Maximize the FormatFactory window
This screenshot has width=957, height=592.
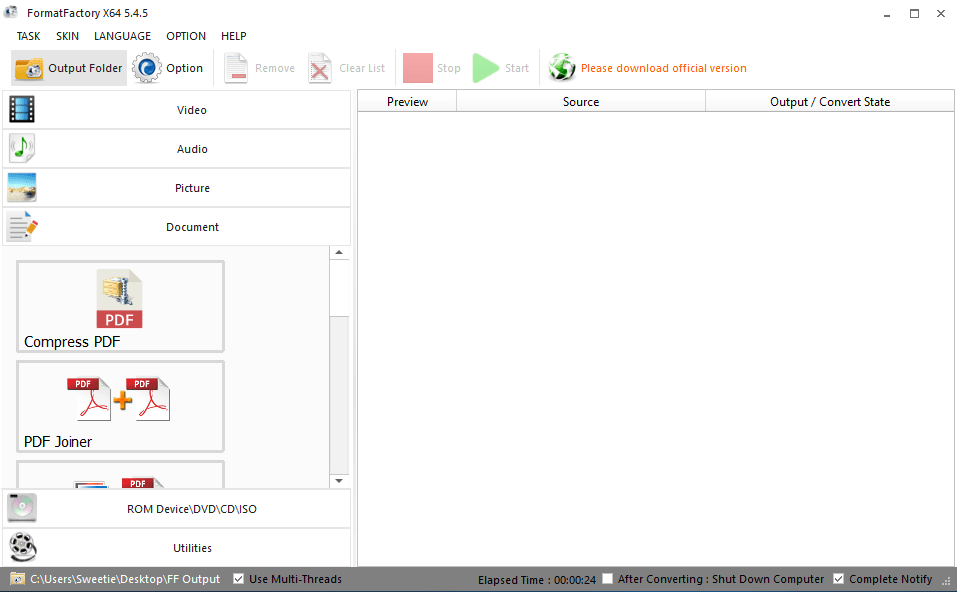pyautogui.click(x=914, y=13)
